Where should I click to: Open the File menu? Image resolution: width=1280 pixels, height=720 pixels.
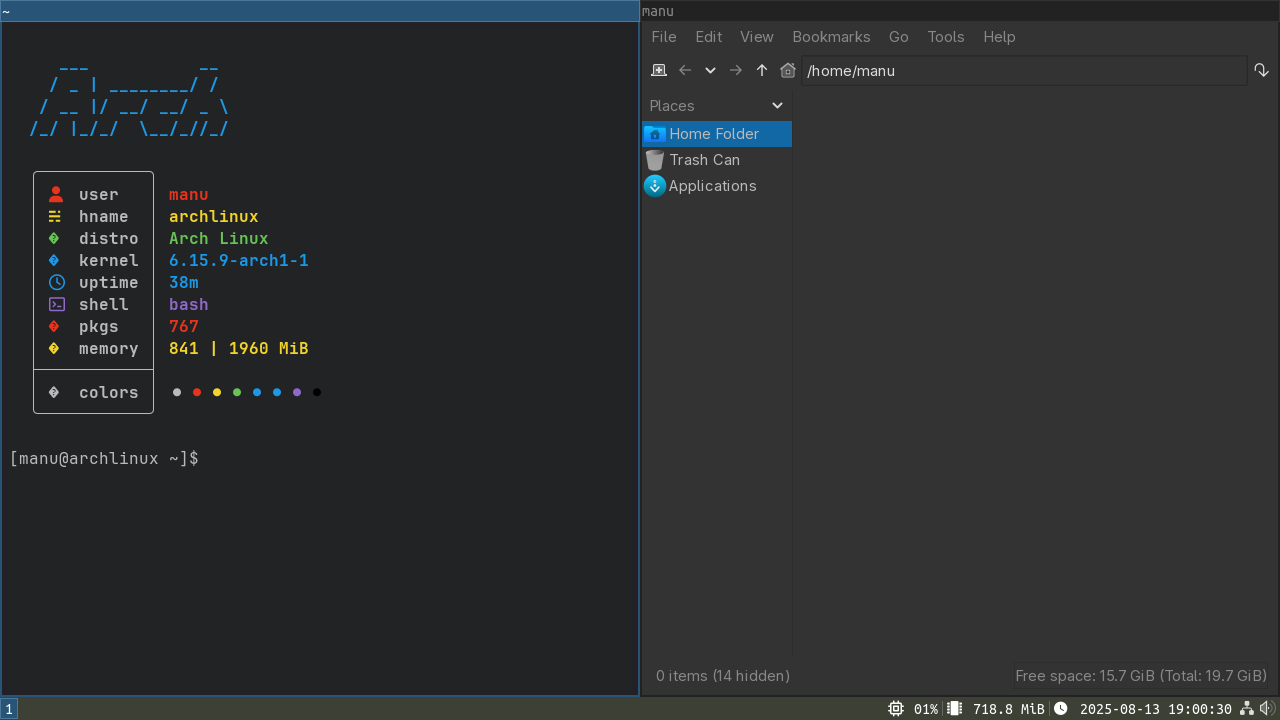(x=664, y=37)
